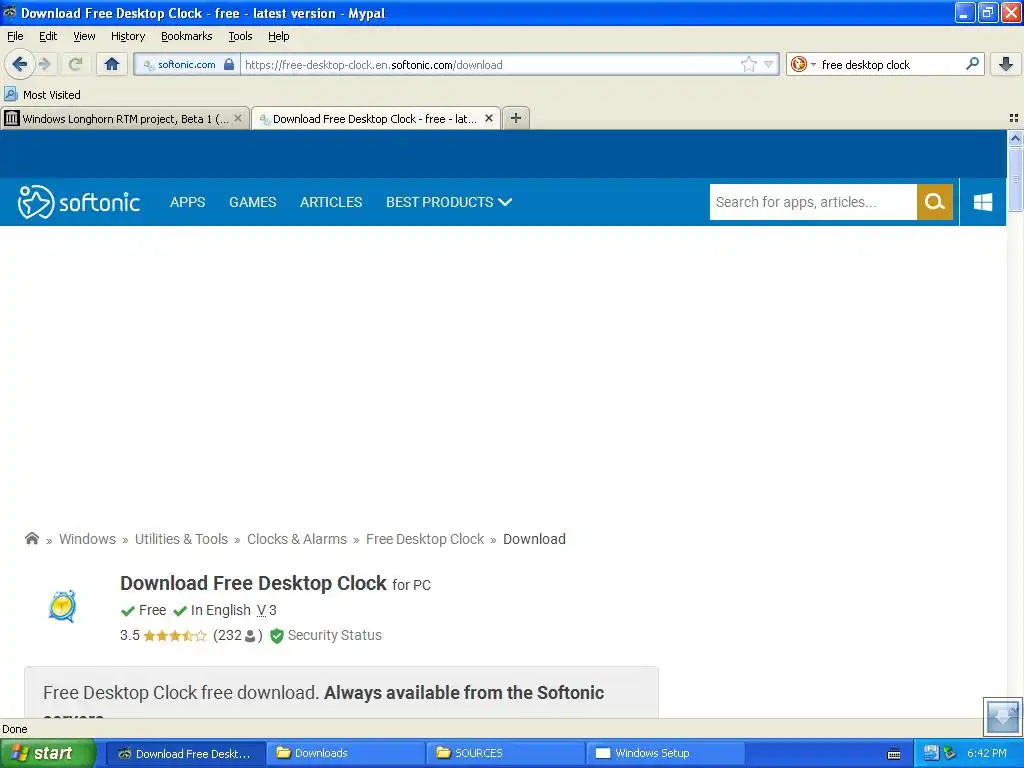Open the Tools menu

[240, 36]
